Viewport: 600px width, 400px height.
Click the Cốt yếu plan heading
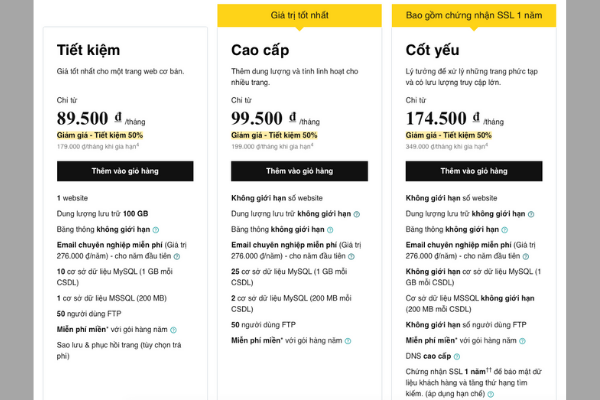point(432,50)
